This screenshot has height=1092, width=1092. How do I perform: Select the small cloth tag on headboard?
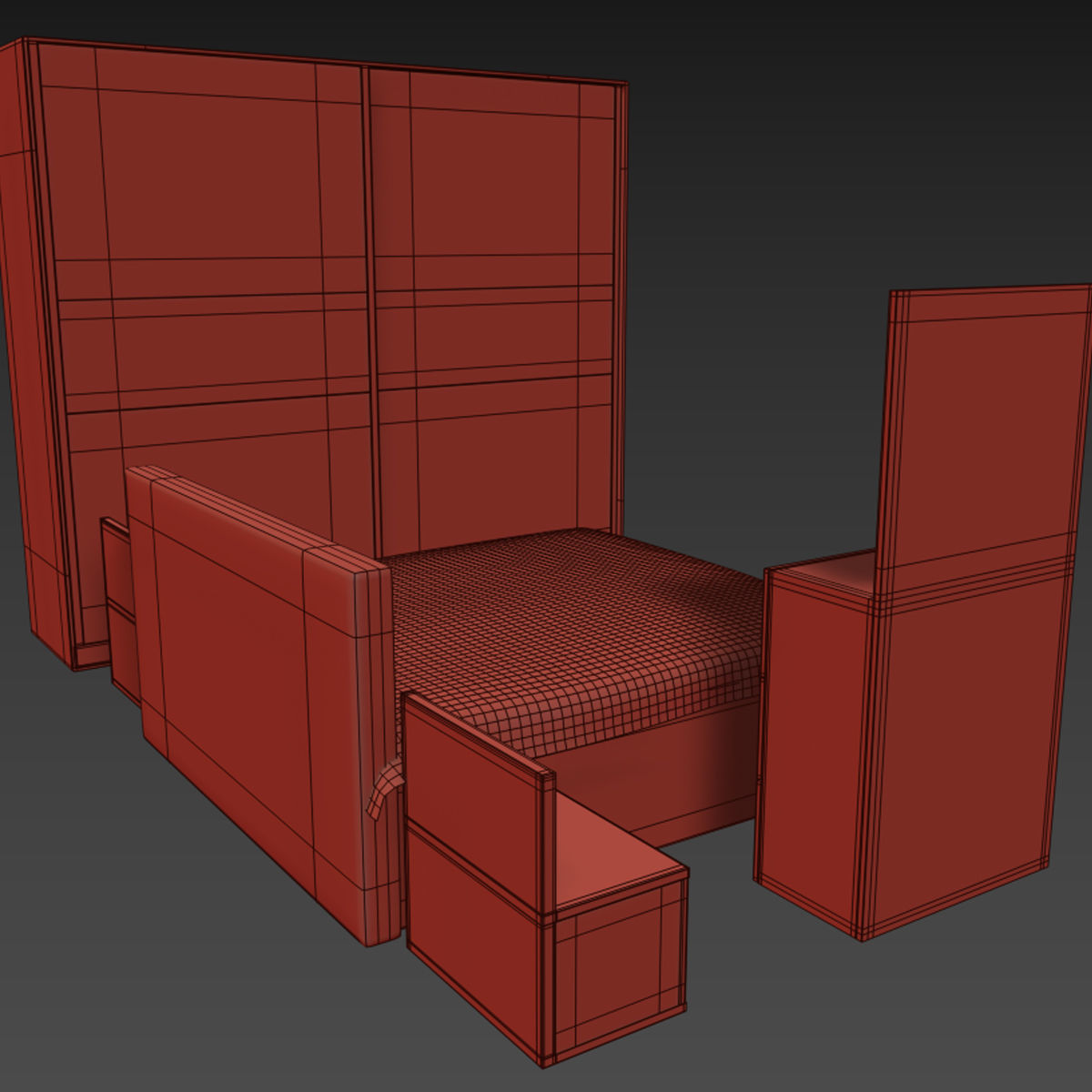(x=383, y=788)
